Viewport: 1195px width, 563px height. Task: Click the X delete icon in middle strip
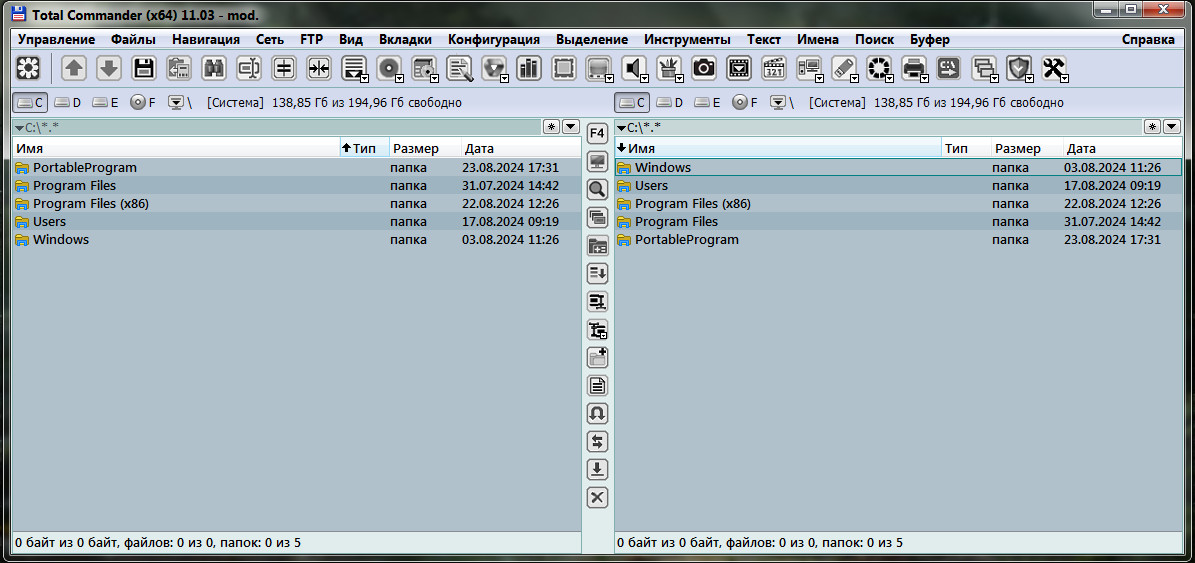point(598,497)
